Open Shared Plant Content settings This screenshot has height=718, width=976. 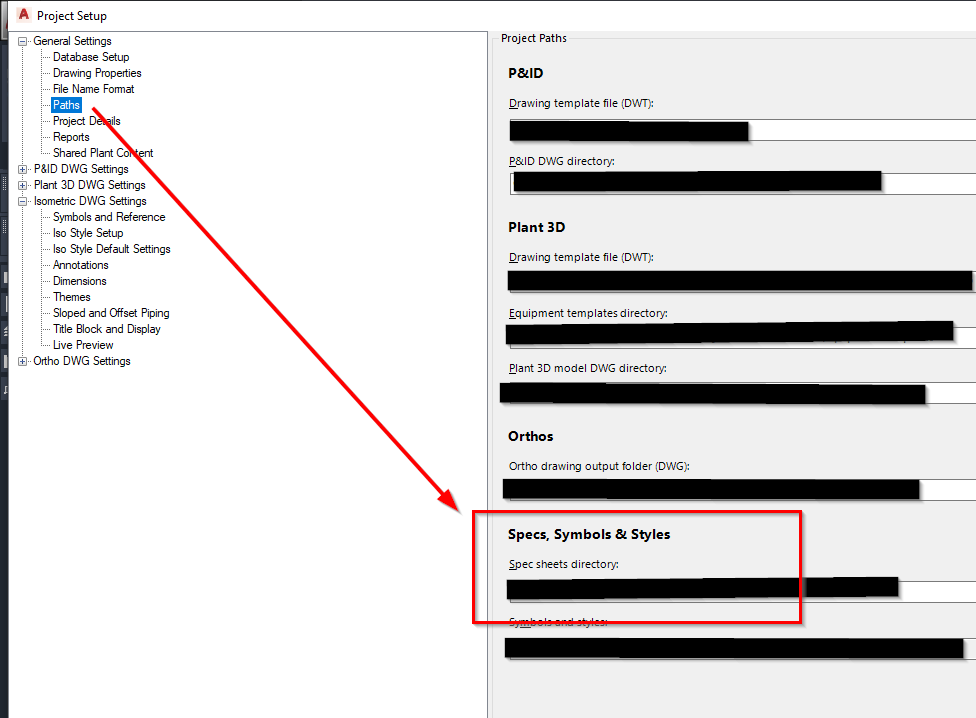103,152
